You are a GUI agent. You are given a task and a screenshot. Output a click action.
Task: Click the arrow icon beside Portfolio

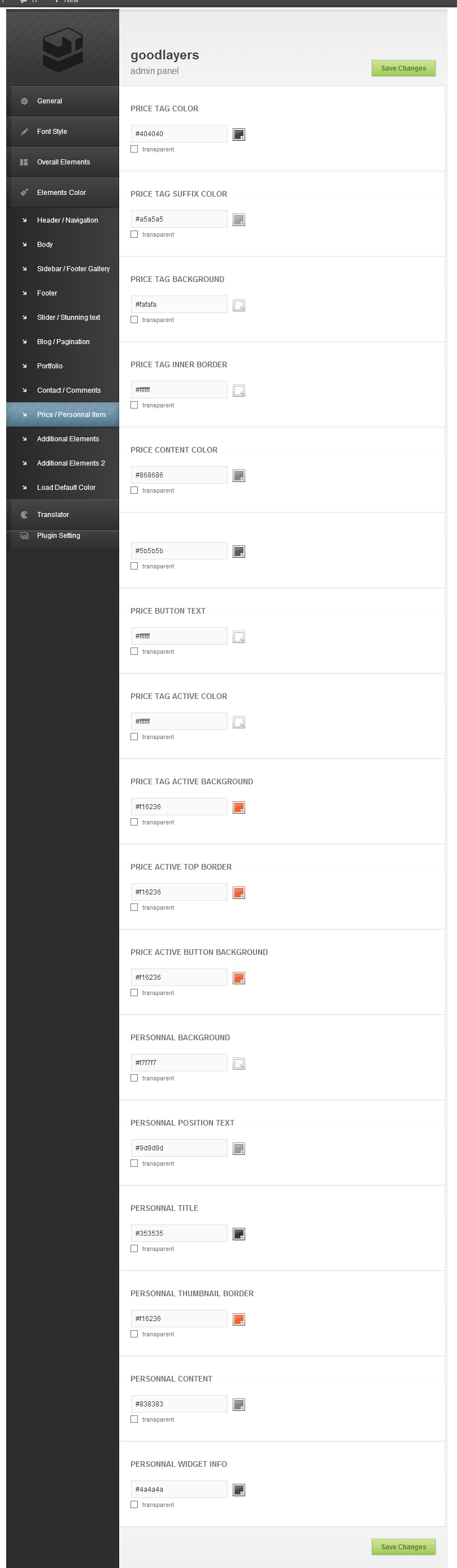click(24, 366)
